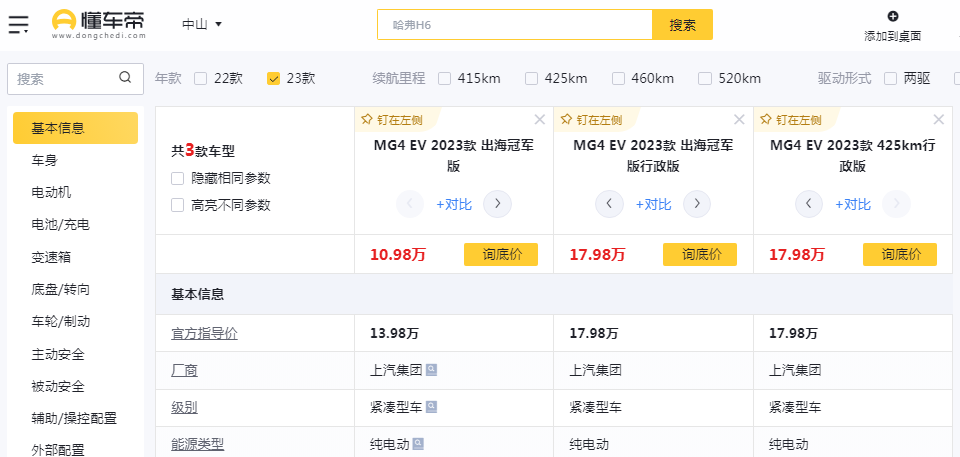Click the magnifier icon in sidebar search

(126, 77)
